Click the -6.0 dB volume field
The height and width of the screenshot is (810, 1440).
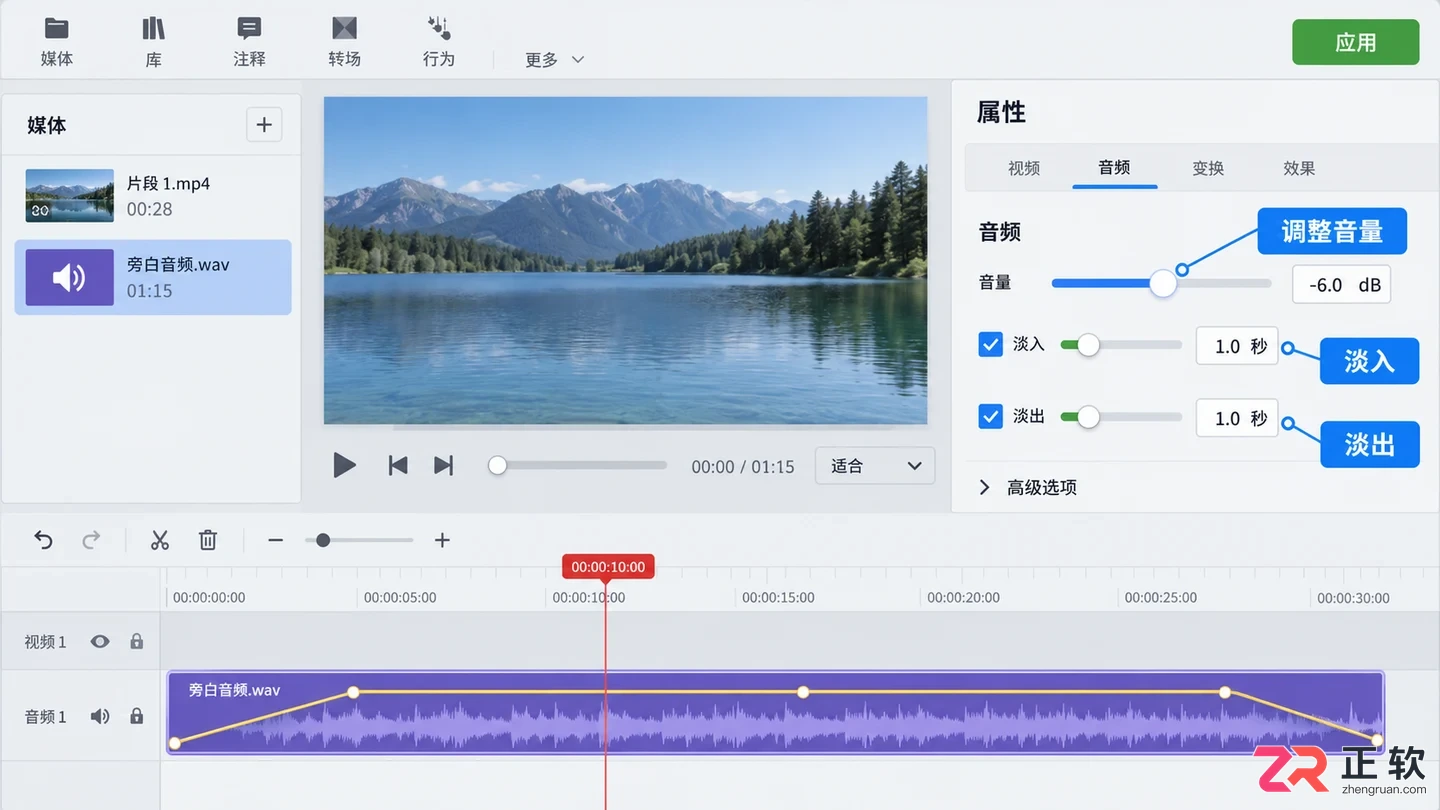[1341, 285]
